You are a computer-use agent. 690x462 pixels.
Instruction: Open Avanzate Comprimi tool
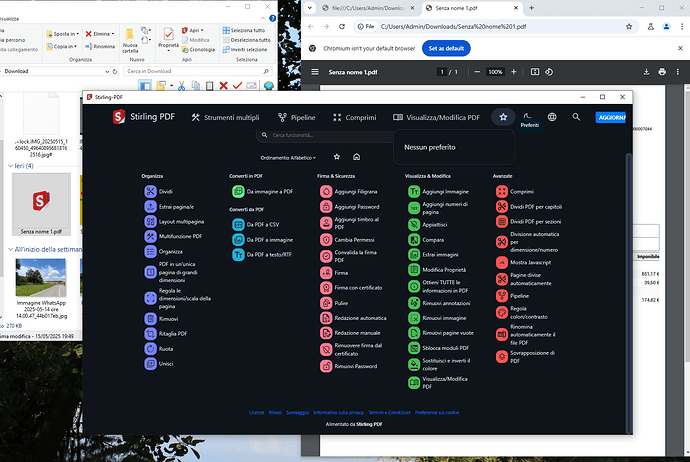(x=515, y=191)
